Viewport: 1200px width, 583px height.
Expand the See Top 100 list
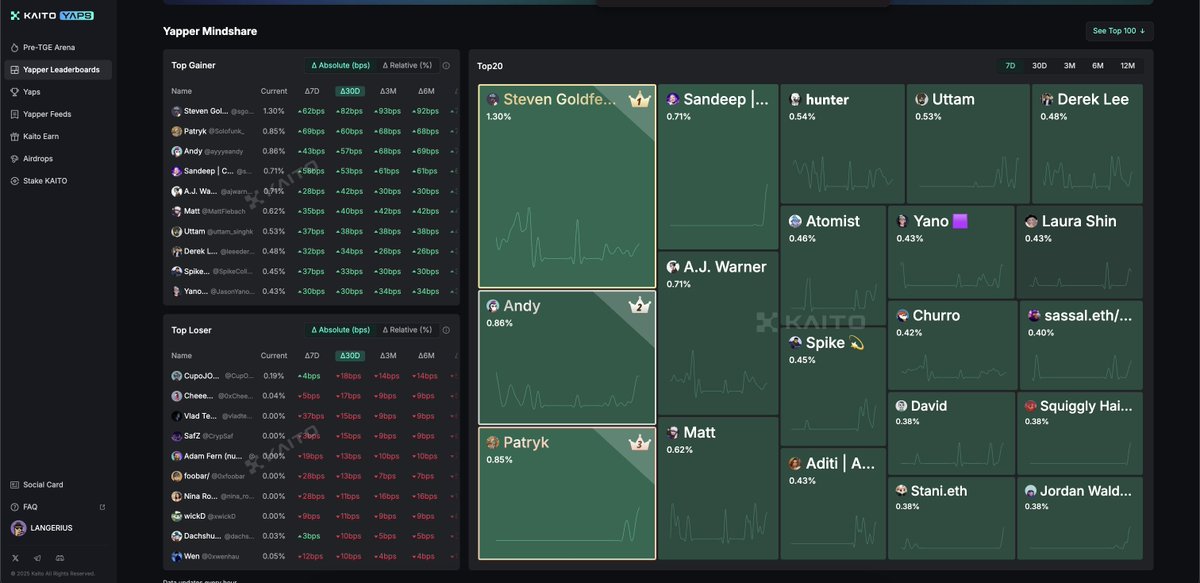tap(1119, 31)
